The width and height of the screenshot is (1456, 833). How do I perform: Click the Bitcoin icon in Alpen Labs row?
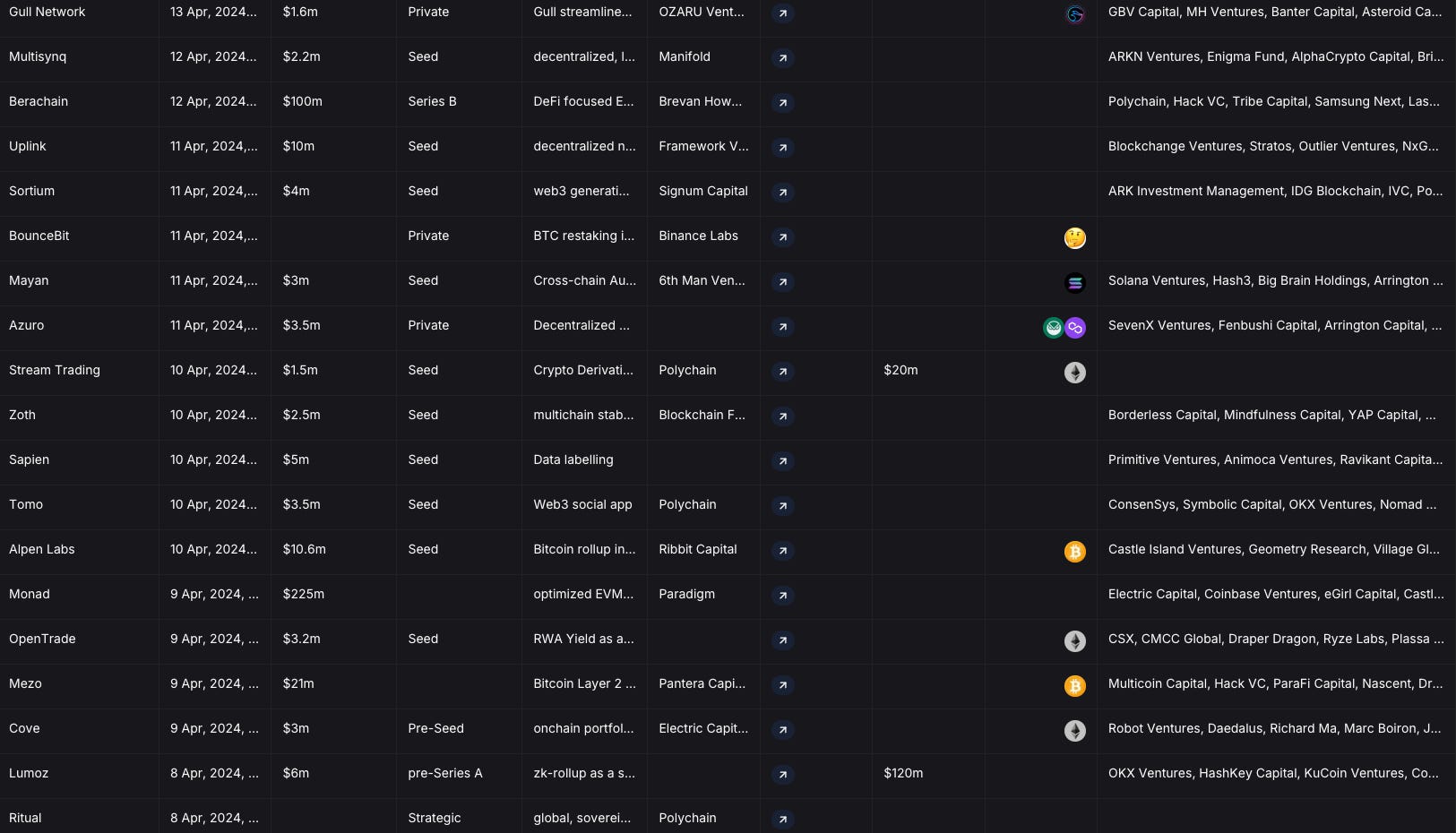coord(1075,552)
